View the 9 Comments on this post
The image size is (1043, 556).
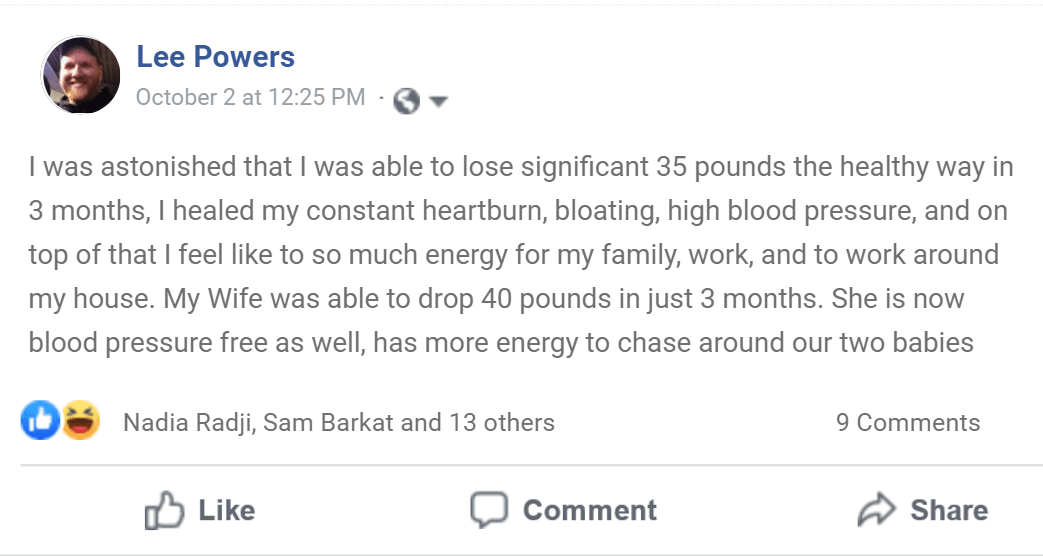click(x=908, y=423)
